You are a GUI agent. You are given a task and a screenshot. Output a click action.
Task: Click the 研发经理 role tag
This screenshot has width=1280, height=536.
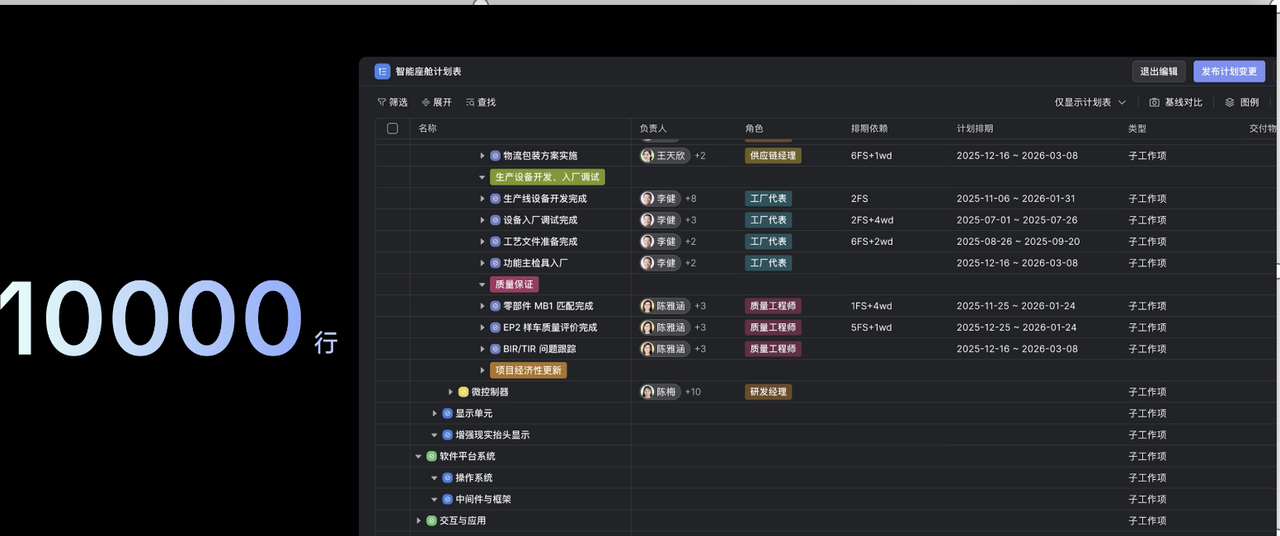pyautogui.click(x=768, y=392)
